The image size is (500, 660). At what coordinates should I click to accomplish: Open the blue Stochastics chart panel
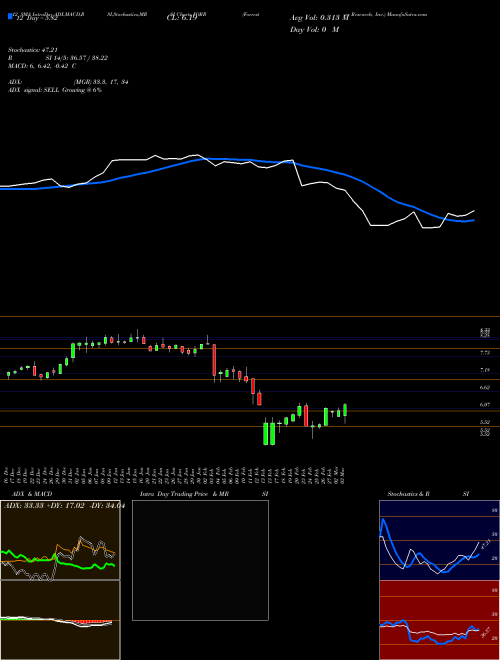click(x=439, y=540)
